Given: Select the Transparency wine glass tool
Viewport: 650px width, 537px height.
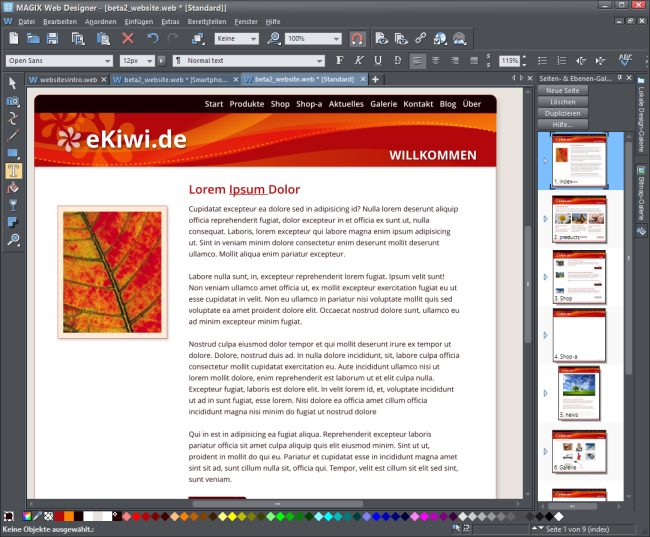Looking at the screenshot, I should pyautogui.click(x=13, y=205).
